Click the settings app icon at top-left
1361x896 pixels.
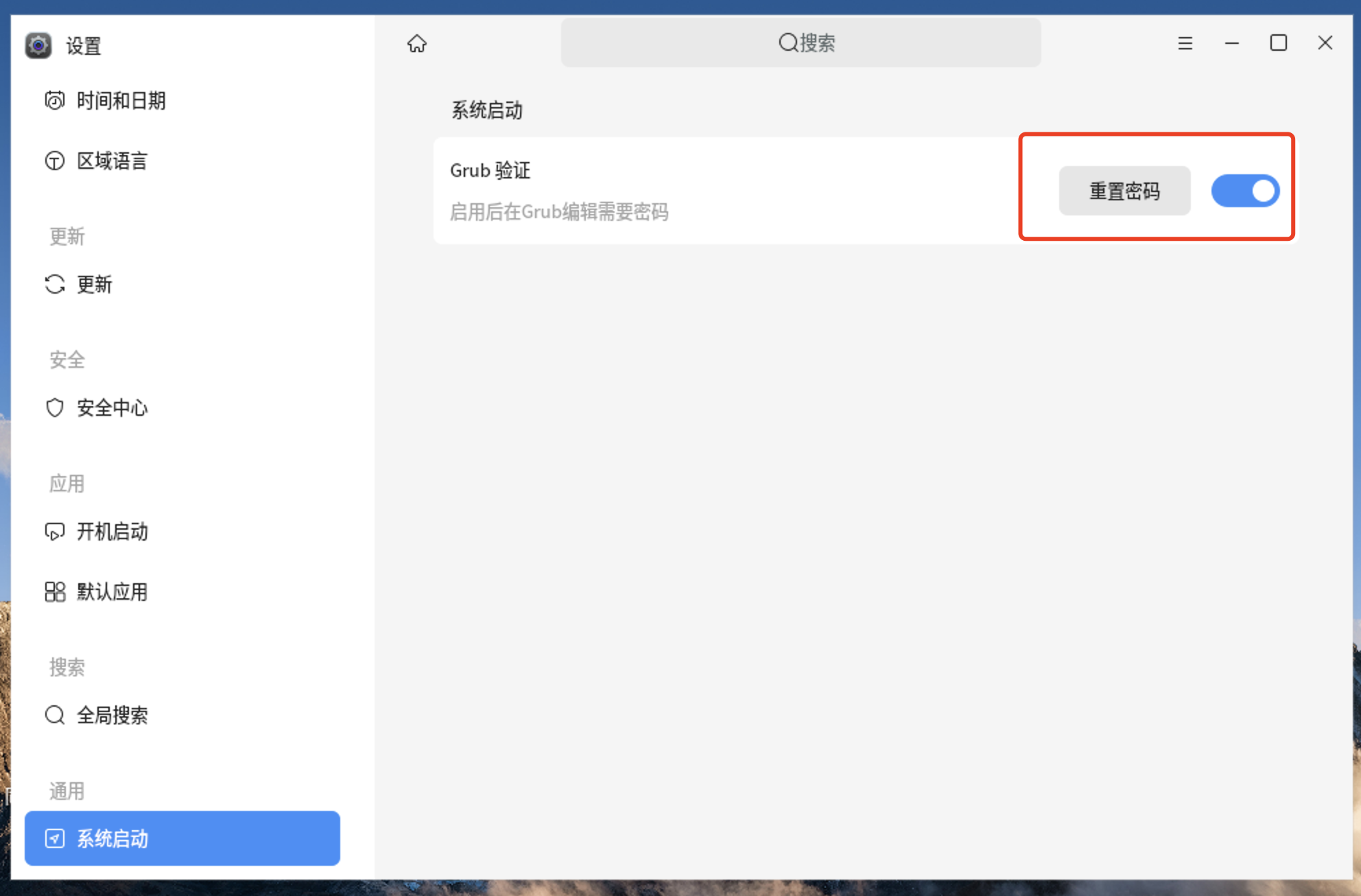tap(38, 46)
